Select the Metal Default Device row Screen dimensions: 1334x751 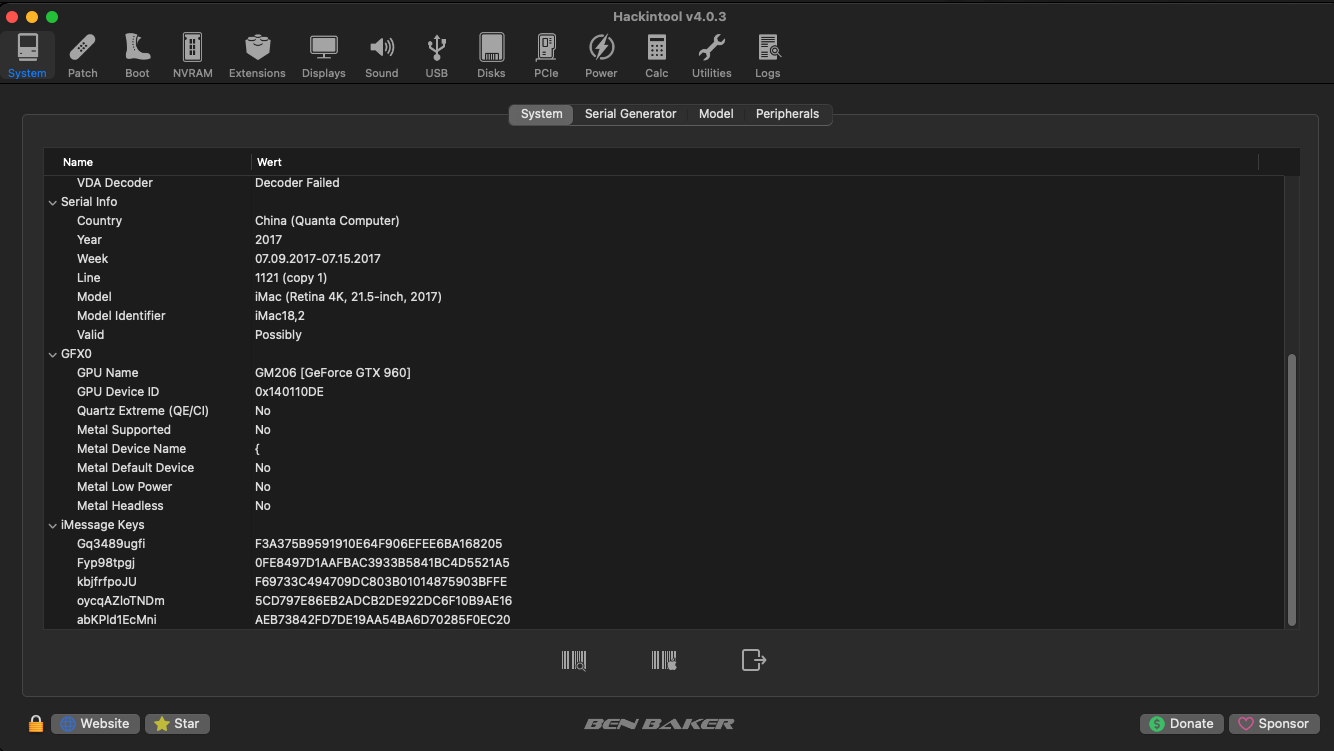[664, 468]
